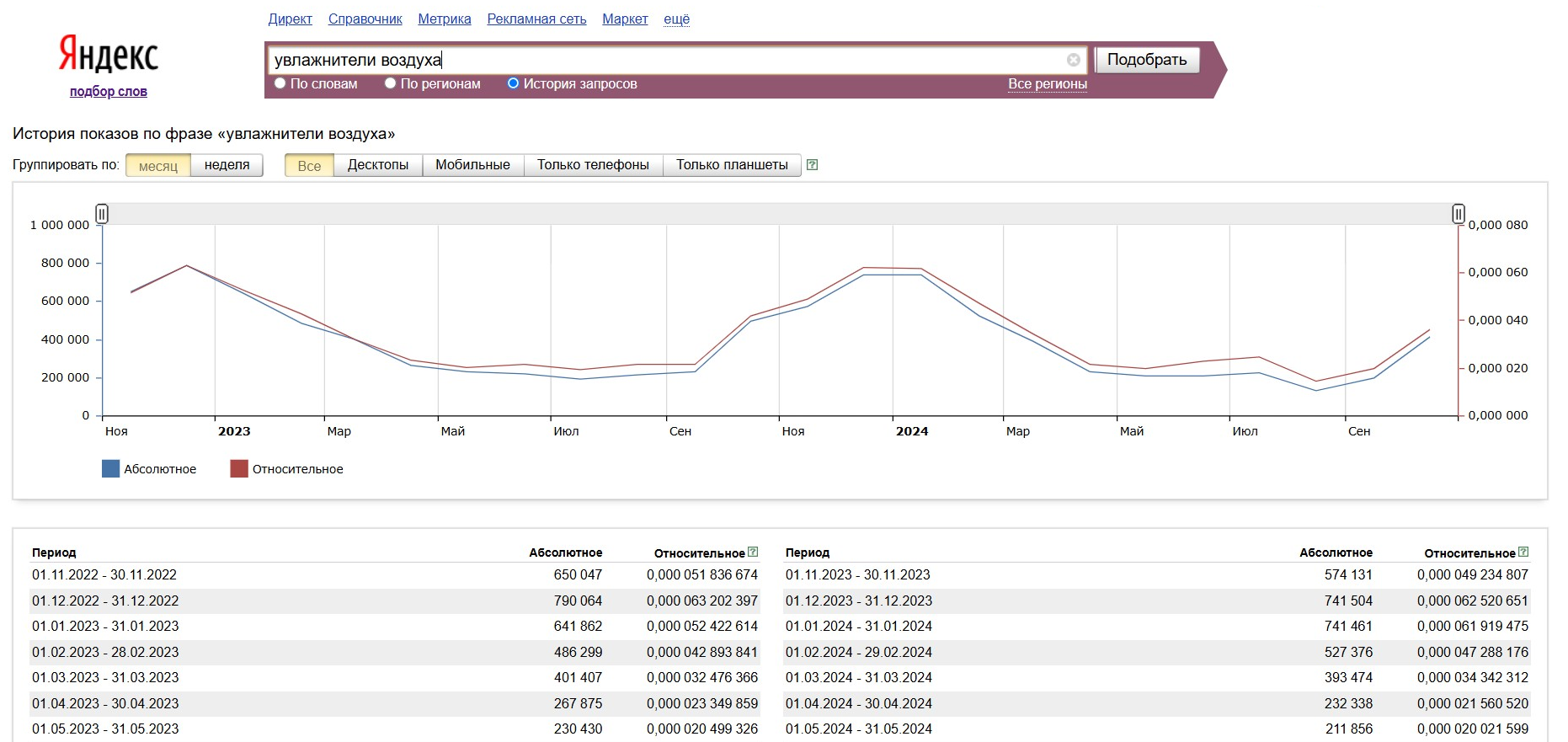
Task: Clear the search field with the X icon
Action: (1073, 60)
